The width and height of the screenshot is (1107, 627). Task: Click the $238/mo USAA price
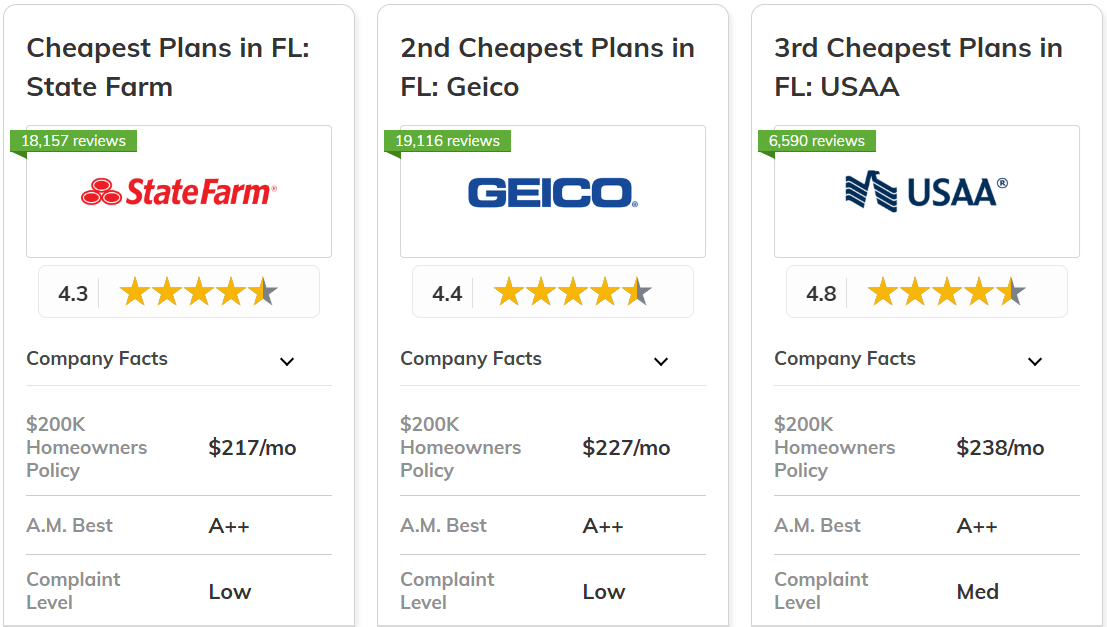(x=1000, y=448)
